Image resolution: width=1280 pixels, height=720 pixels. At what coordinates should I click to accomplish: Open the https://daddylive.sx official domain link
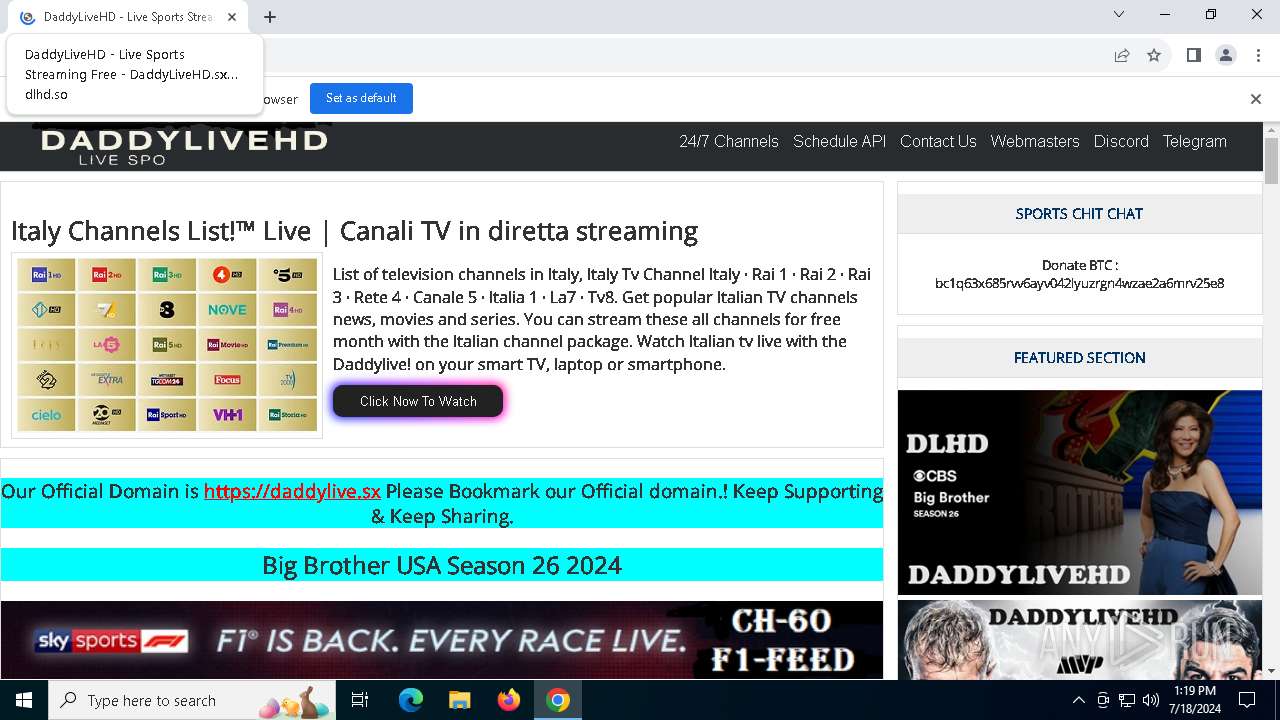[x=292, y=491]
